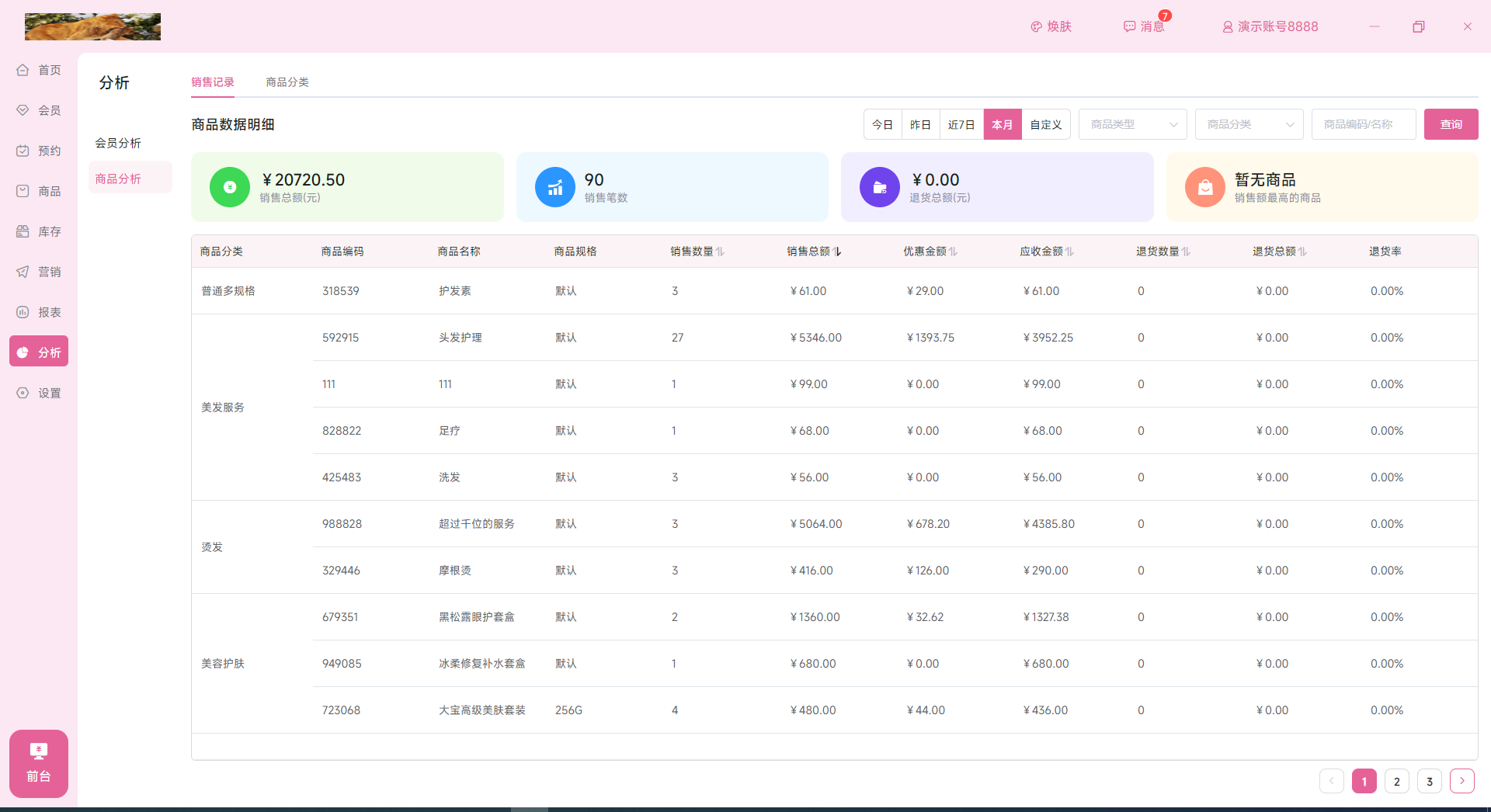Click 大宝高级美肤套装 product name
Viewport: 1491px width, 812px height.
tap(482, 710)
